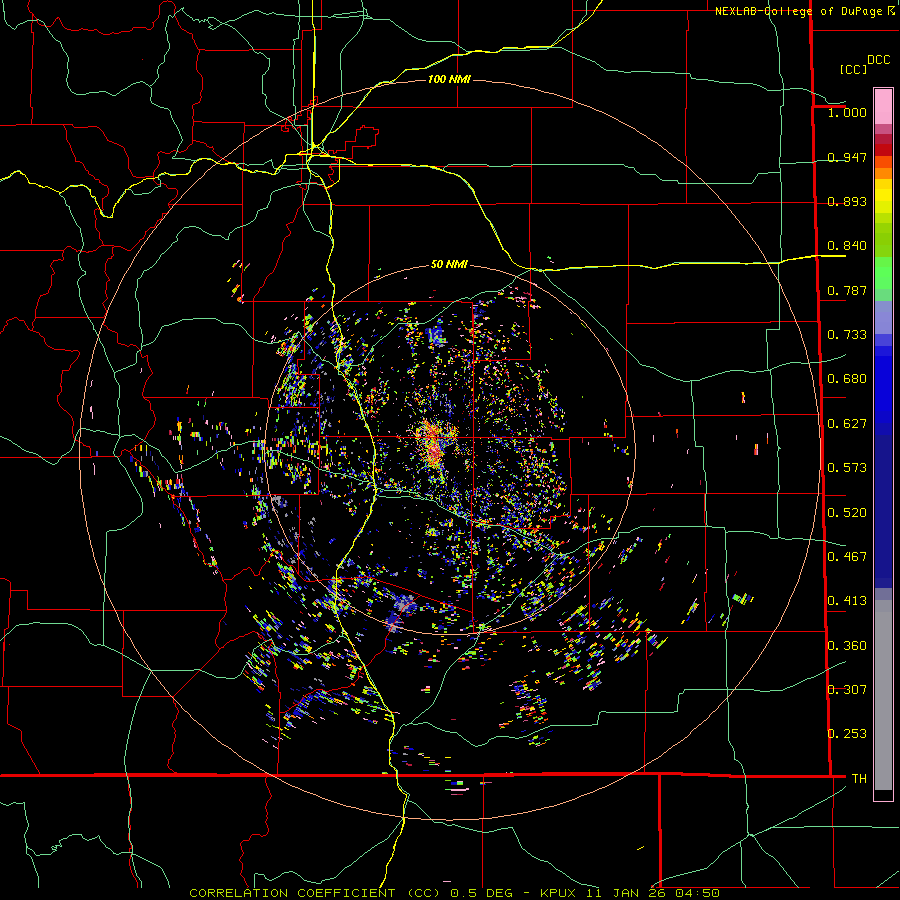The height and width of the screenshot is (900, 900).
Task: Click the 0.947 scale value
Action: point(847,157)
